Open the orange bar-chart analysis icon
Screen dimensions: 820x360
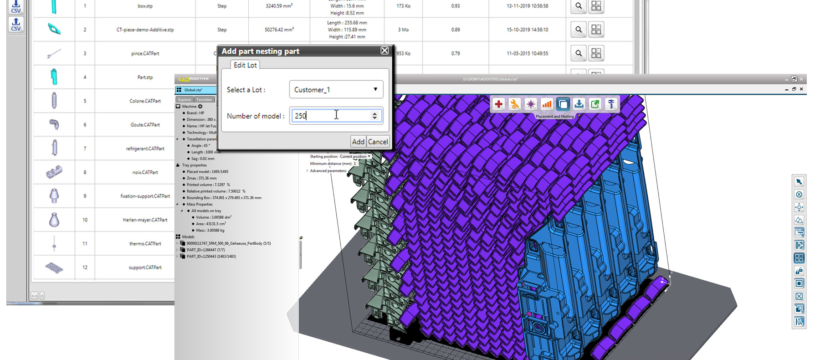coord(546,104)
